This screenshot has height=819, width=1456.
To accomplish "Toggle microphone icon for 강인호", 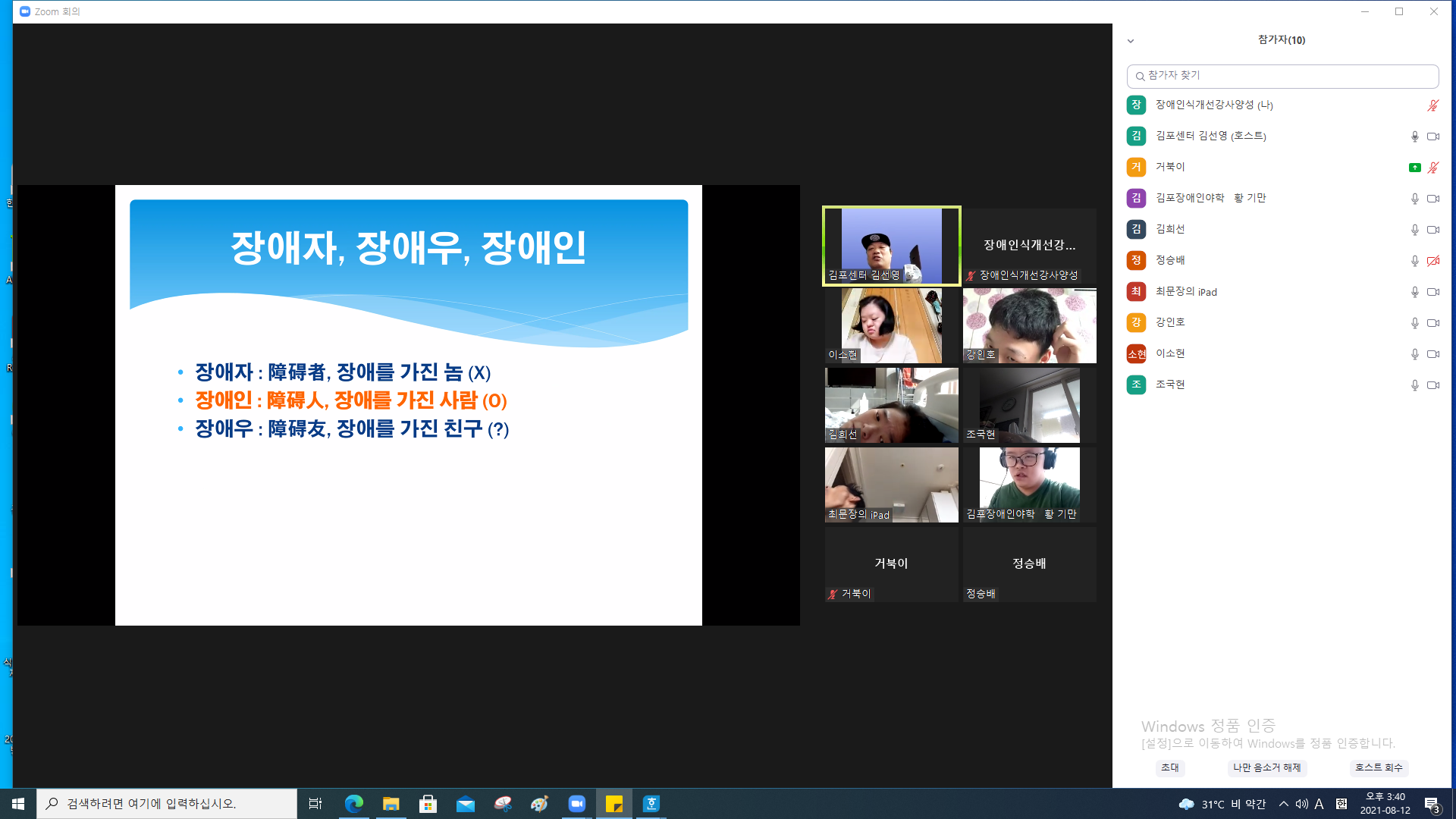I will (1414, 323).
